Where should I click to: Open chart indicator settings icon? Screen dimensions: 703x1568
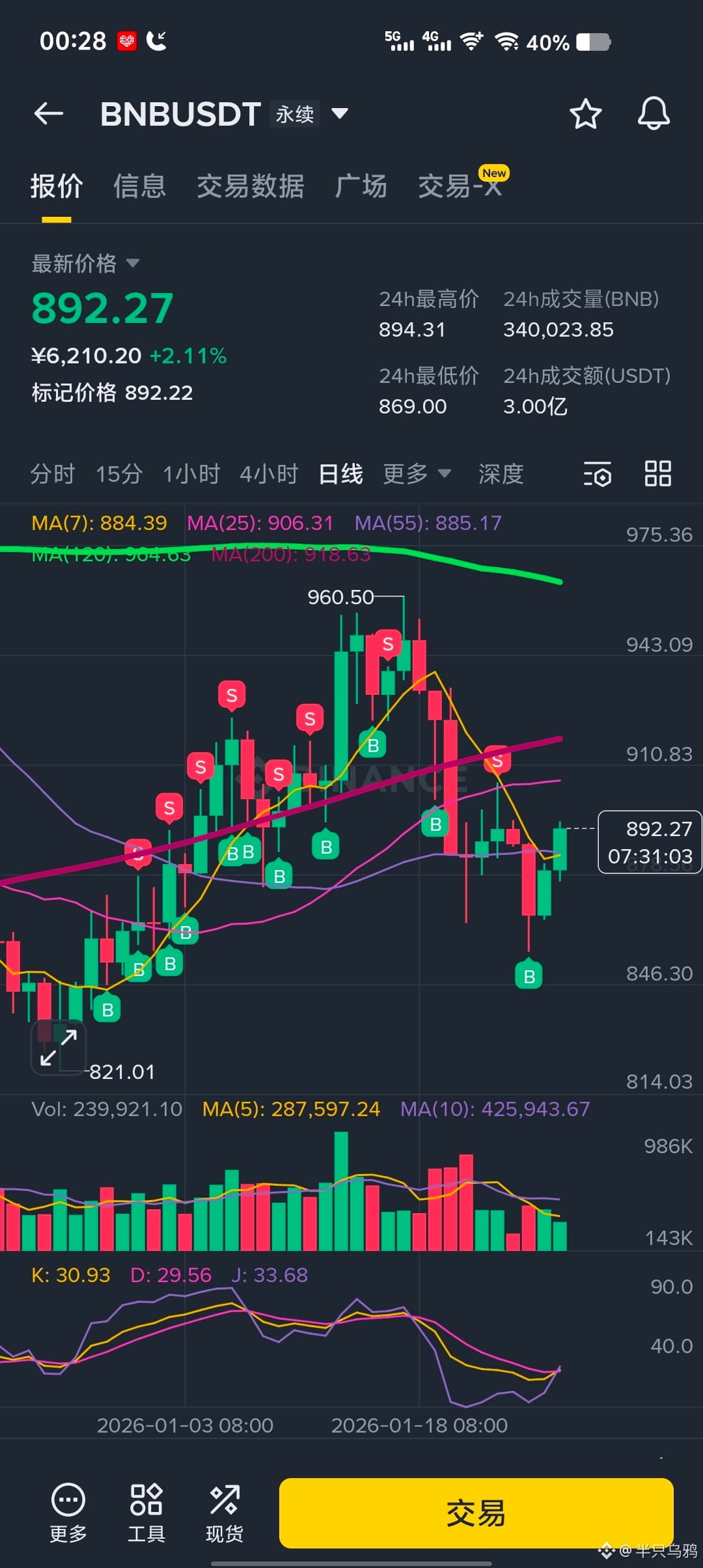597,473
